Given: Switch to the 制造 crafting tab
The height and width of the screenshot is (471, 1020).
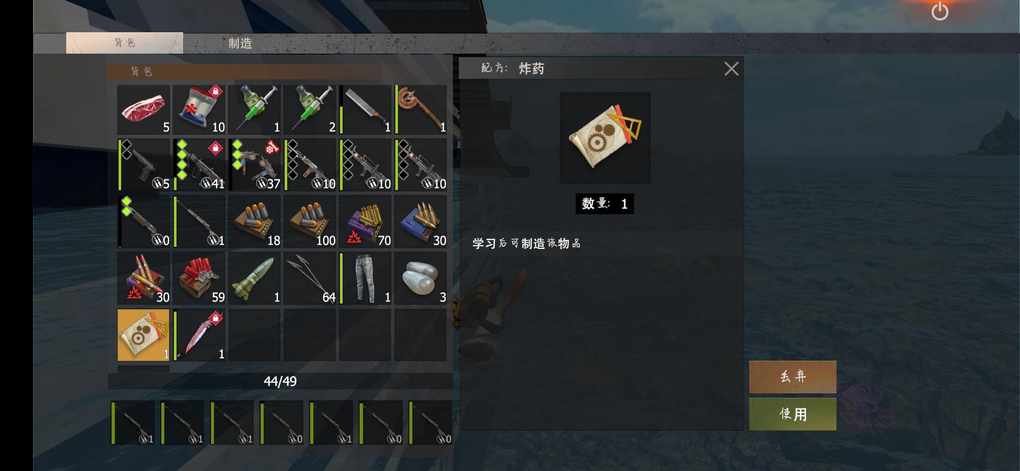Looking at the screenshot, I should [240, 44].
